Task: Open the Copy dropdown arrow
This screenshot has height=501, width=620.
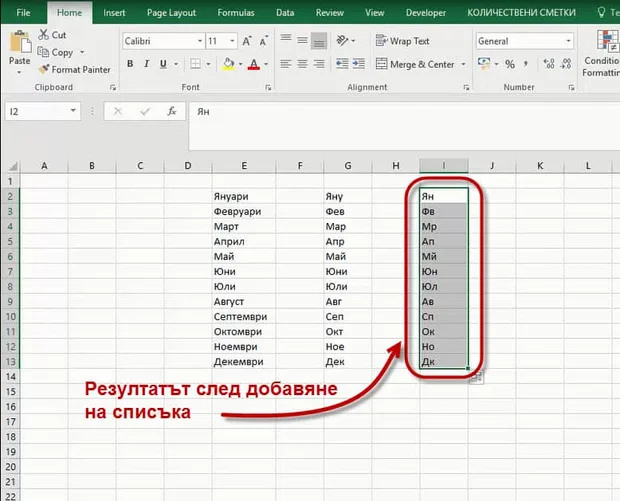Action: (x=82, y=52)
